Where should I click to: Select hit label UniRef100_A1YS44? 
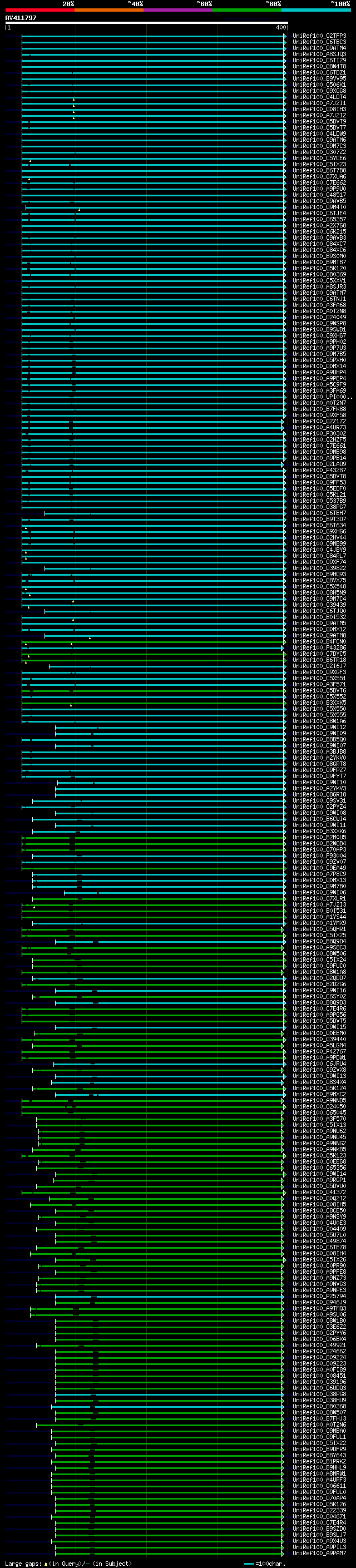click(x=319, y=917)
